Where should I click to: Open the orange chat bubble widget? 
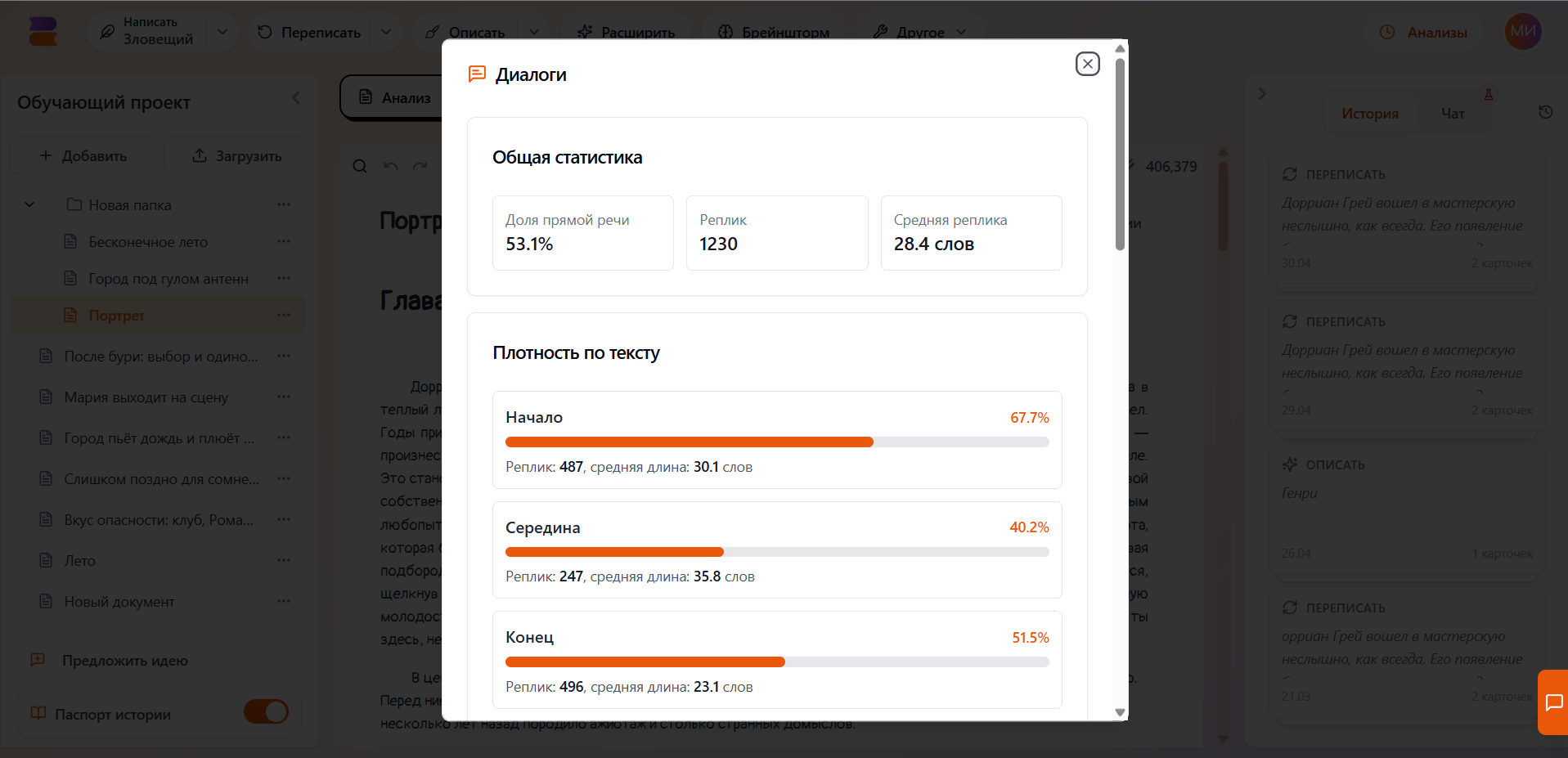point(1553,702)
